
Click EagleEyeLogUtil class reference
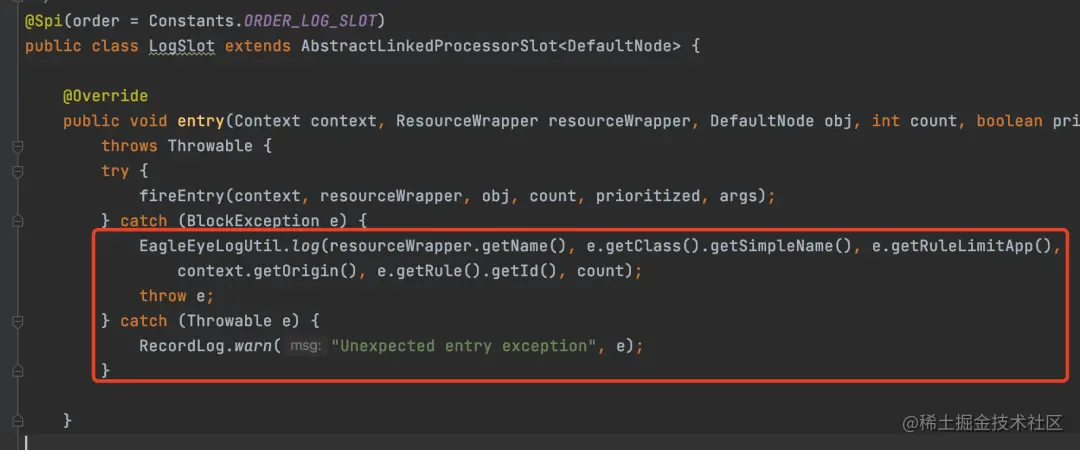(211, 246)
